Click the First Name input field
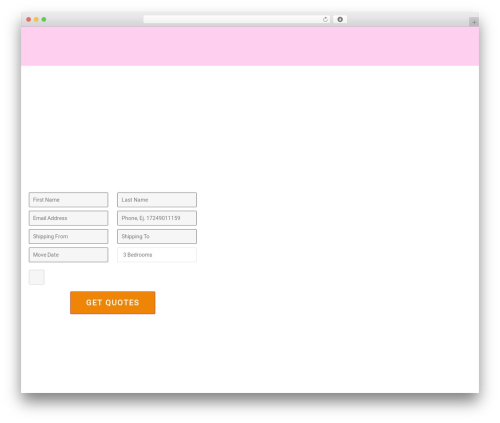500x423 pixels. pyautogui.click(x=68, y=200)
